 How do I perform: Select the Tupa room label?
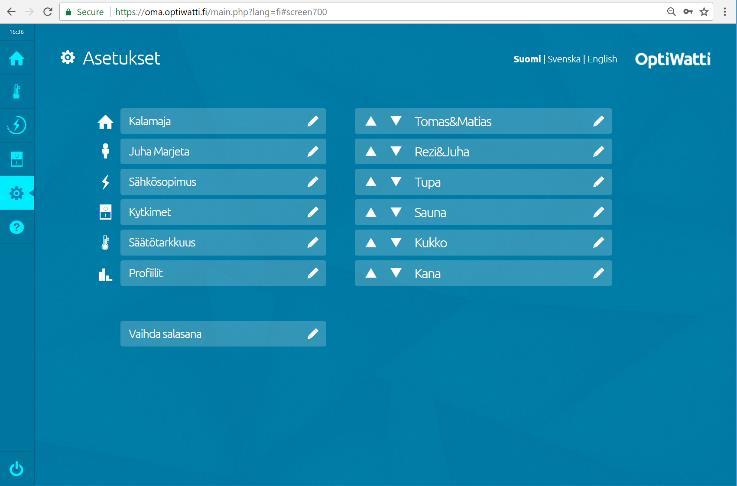coord(427,182)
